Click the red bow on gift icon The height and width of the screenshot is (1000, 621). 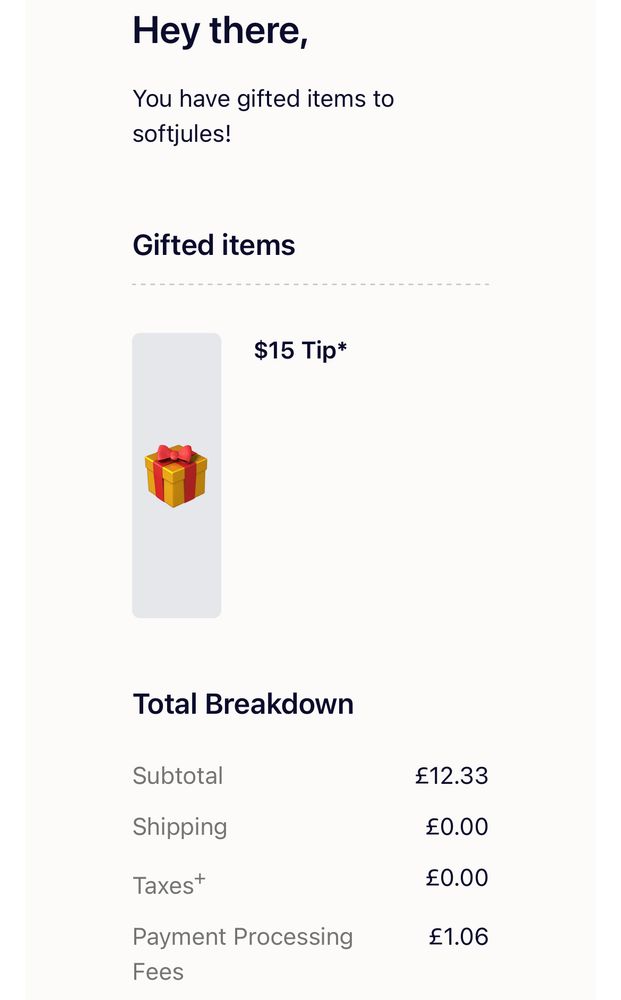click(175, 454)
